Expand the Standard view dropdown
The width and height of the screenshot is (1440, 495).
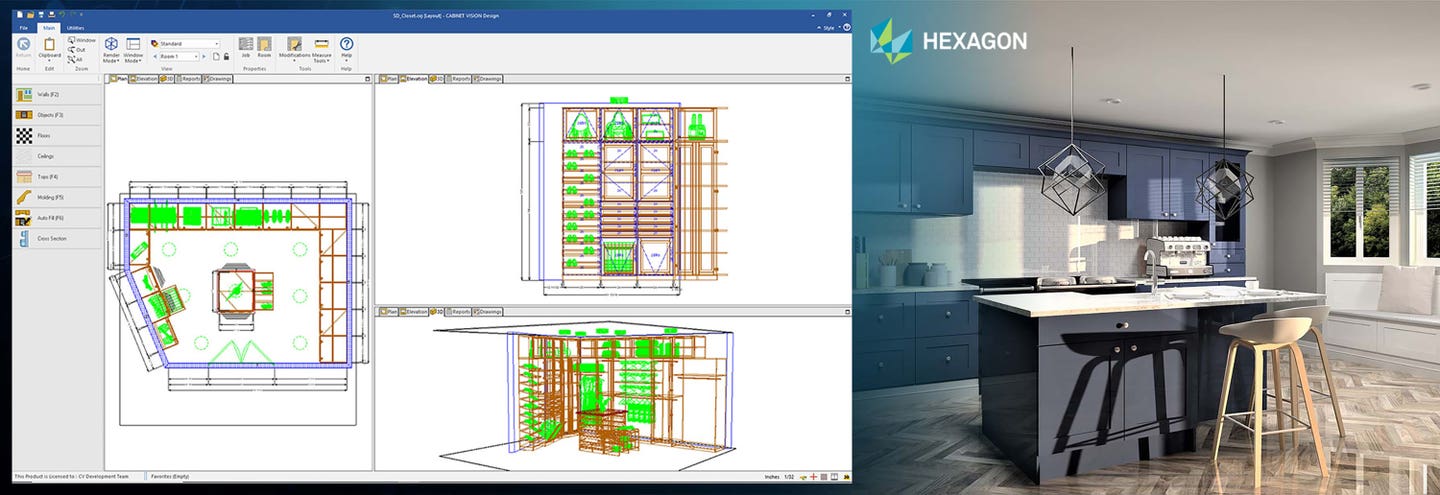pyautogui.click(x=216, y=44)
